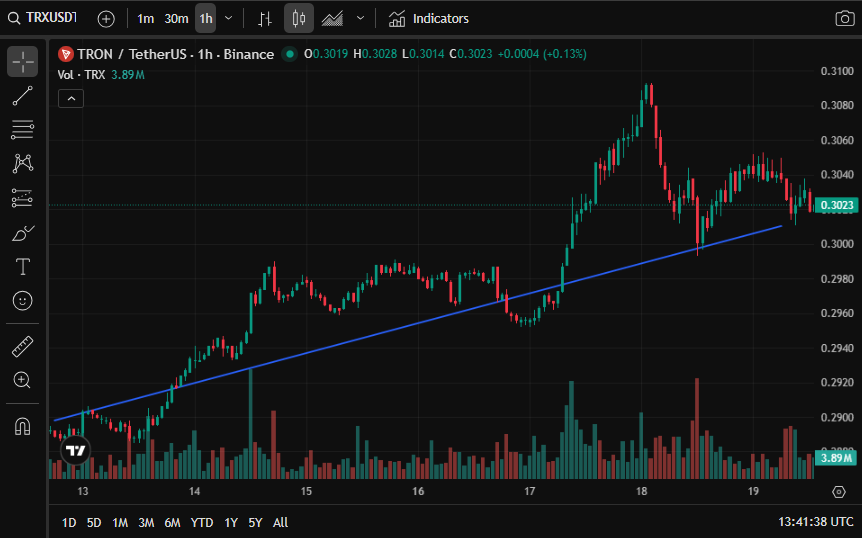Click the 3.89M volume axis label
The width and height of the screenshot is (862, 538).
pyautogui.click(x=836, y=458)
